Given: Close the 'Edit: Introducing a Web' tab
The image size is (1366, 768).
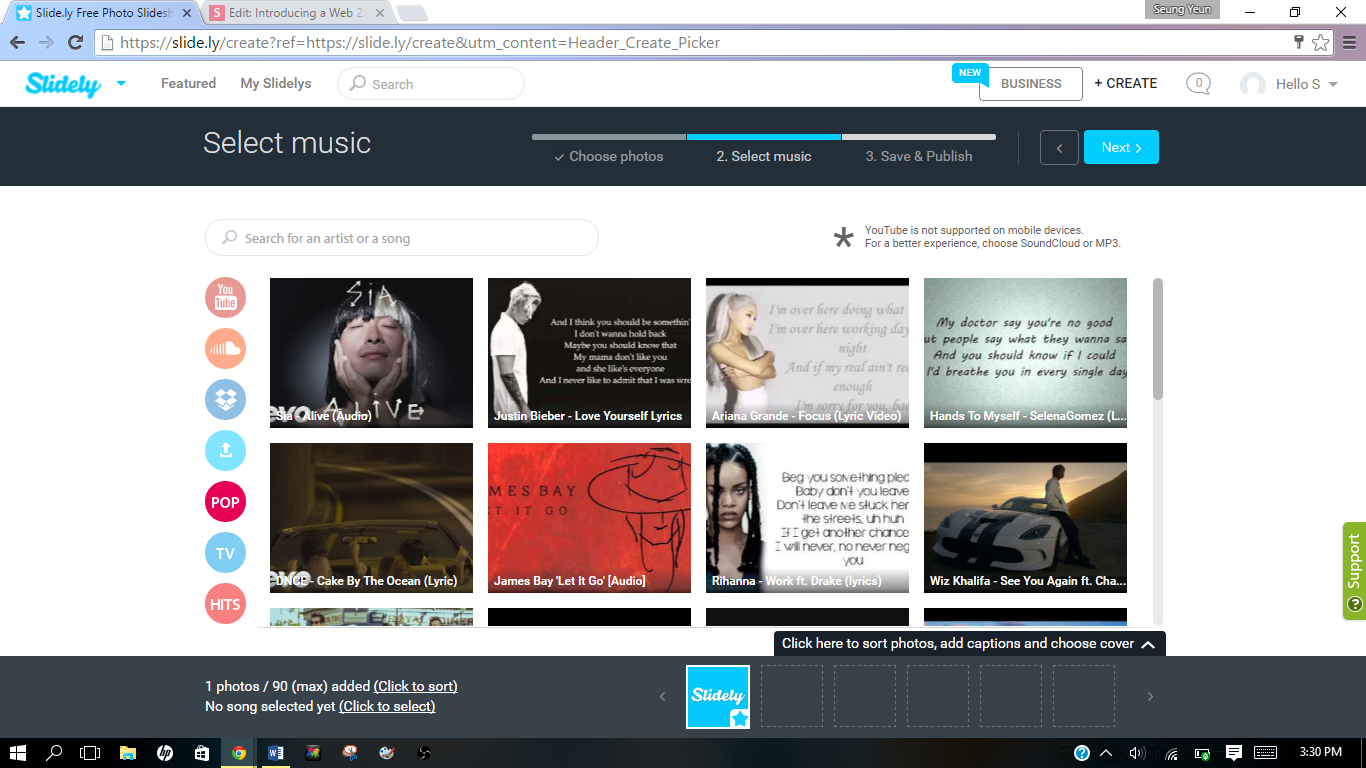Looking at the screenshot, I should [x=379, y=14].
